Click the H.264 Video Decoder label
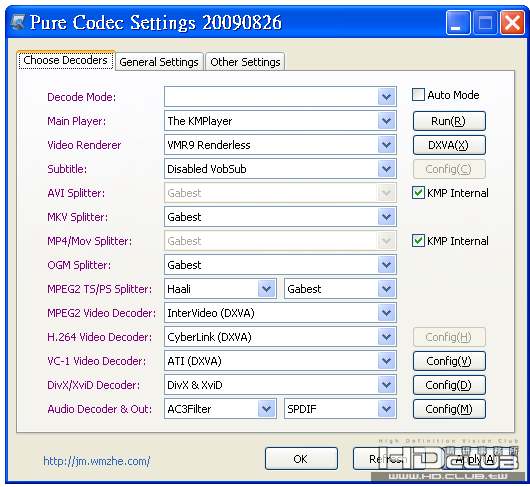This screenshot has width=530, height=487. pos(99,337)
